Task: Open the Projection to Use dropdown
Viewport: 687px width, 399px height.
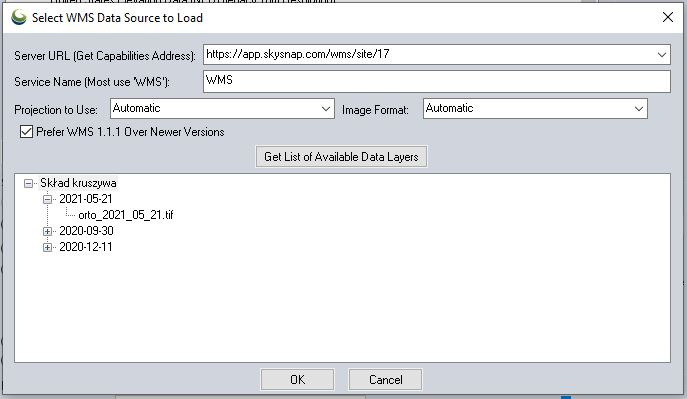Action: (x=222, y=109)
